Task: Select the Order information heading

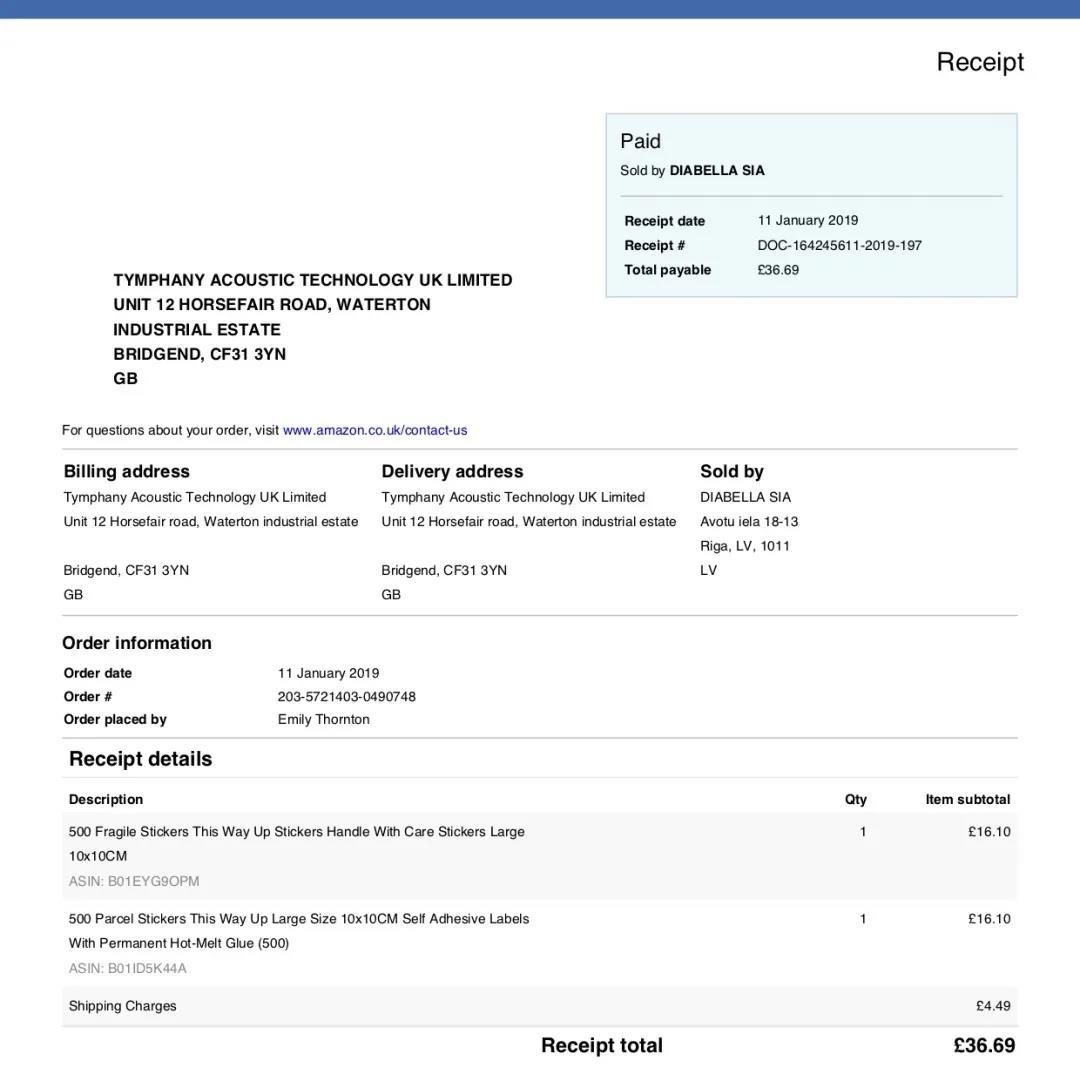Action: 137,643
